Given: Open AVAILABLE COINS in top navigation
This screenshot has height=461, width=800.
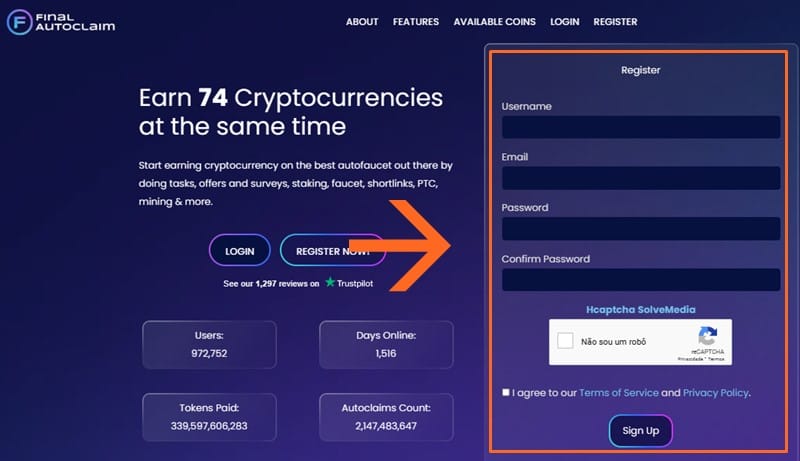Looking at the screenshot, I should [x=494, y=22].
